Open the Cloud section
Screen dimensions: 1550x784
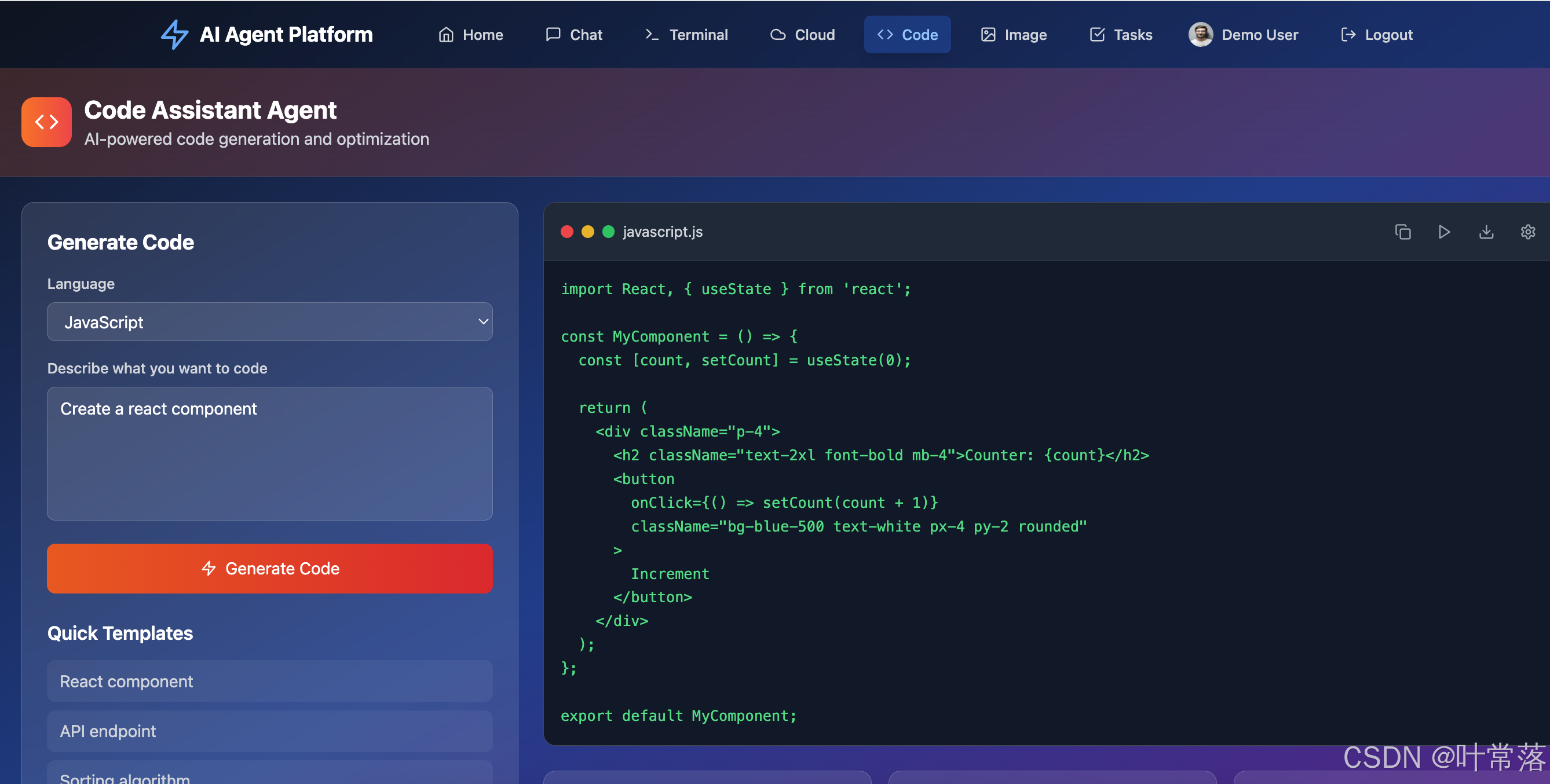coord(802,35)
